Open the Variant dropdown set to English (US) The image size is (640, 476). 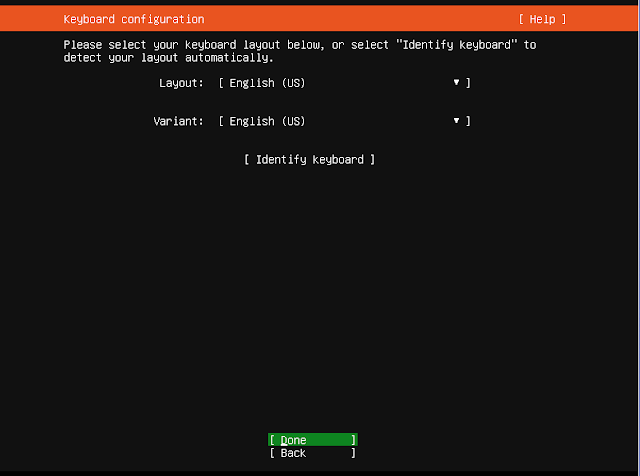click(344, 121)
